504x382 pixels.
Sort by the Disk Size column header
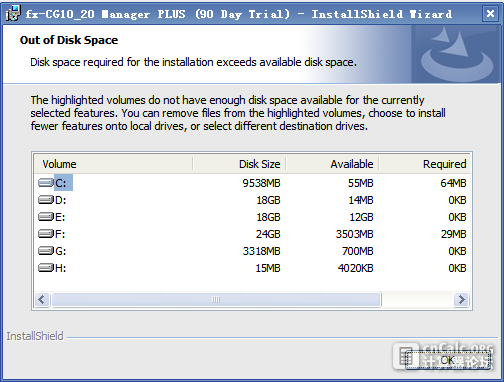pos(239,164)
